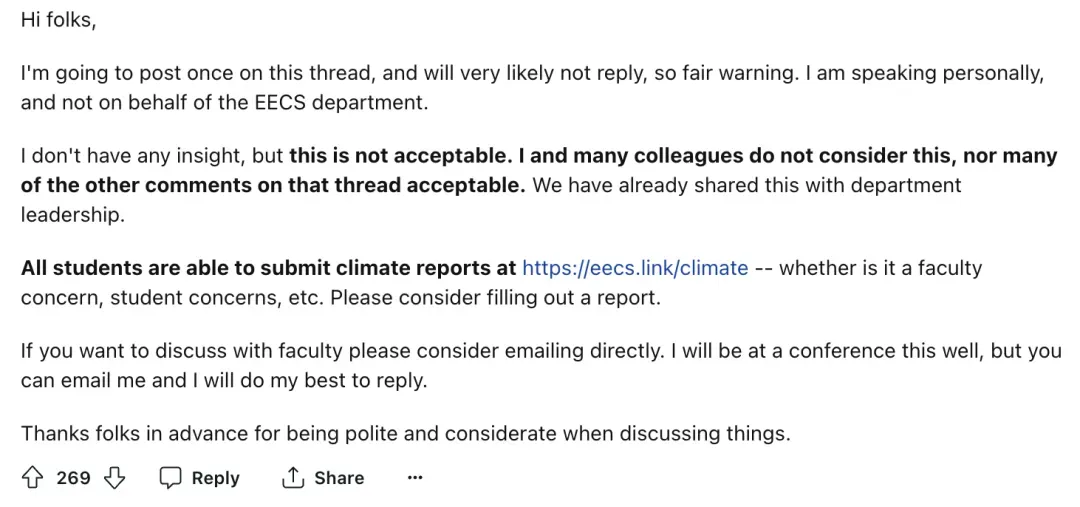1080x507 pixels.
Task: Open the eecs.link/climate link
Action: (x=635, y=268)
